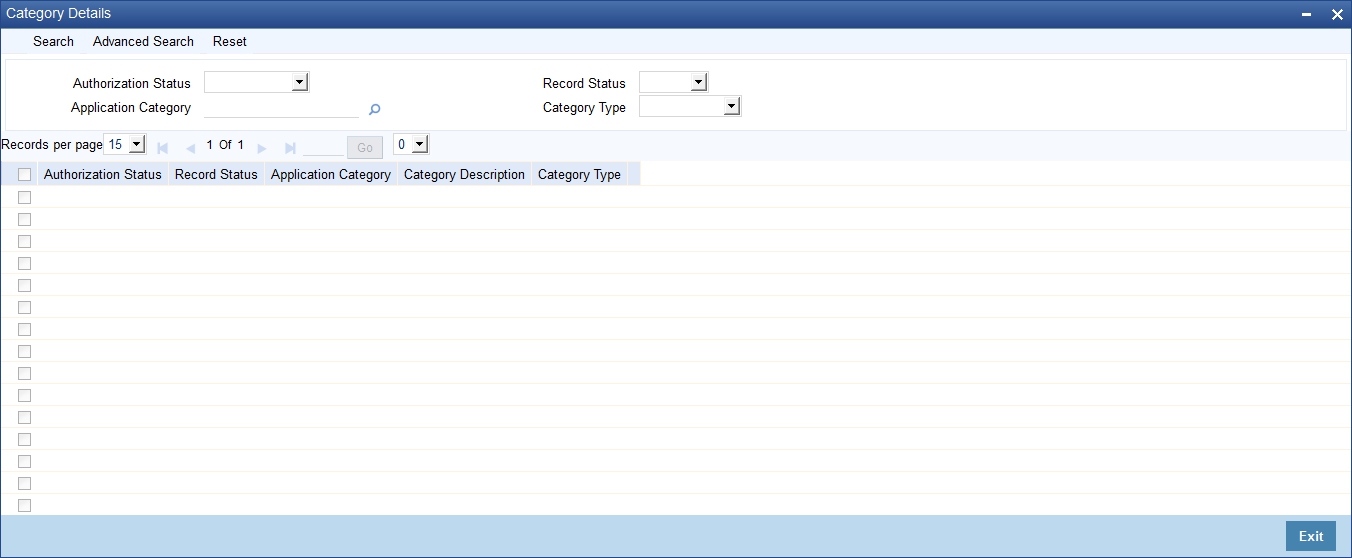Viewport: 1352px width, 558px height.
Task: Sort by Category Type column header
Action: tap(579, 175)
